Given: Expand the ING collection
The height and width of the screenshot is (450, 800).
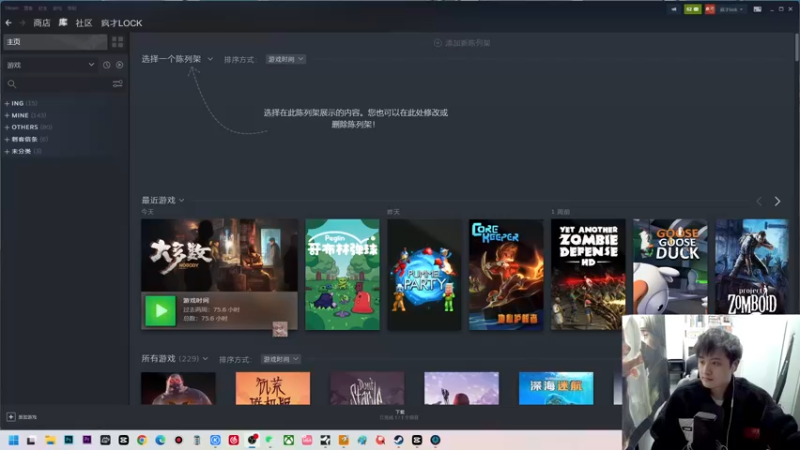Looking at the screenshot, I should [x=21, y=103].
